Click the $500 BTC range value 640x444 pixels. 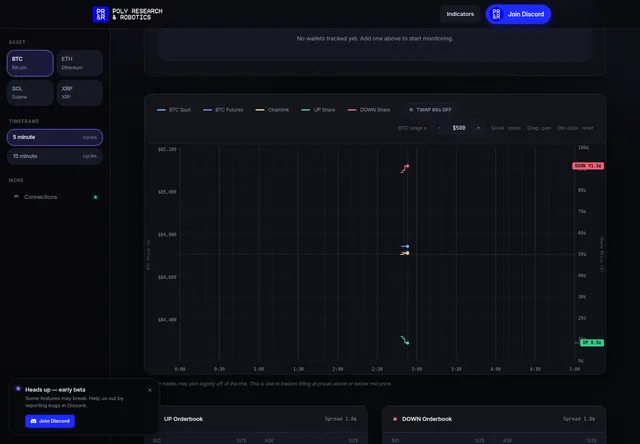pyautogui.click(x=459, y=128)
